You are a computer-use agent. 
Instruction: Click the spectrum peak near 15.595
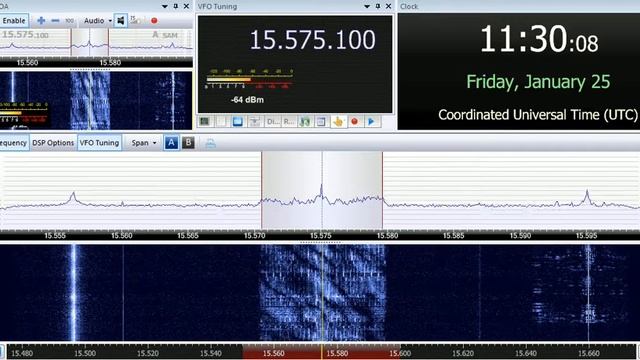tap(587, 197)
